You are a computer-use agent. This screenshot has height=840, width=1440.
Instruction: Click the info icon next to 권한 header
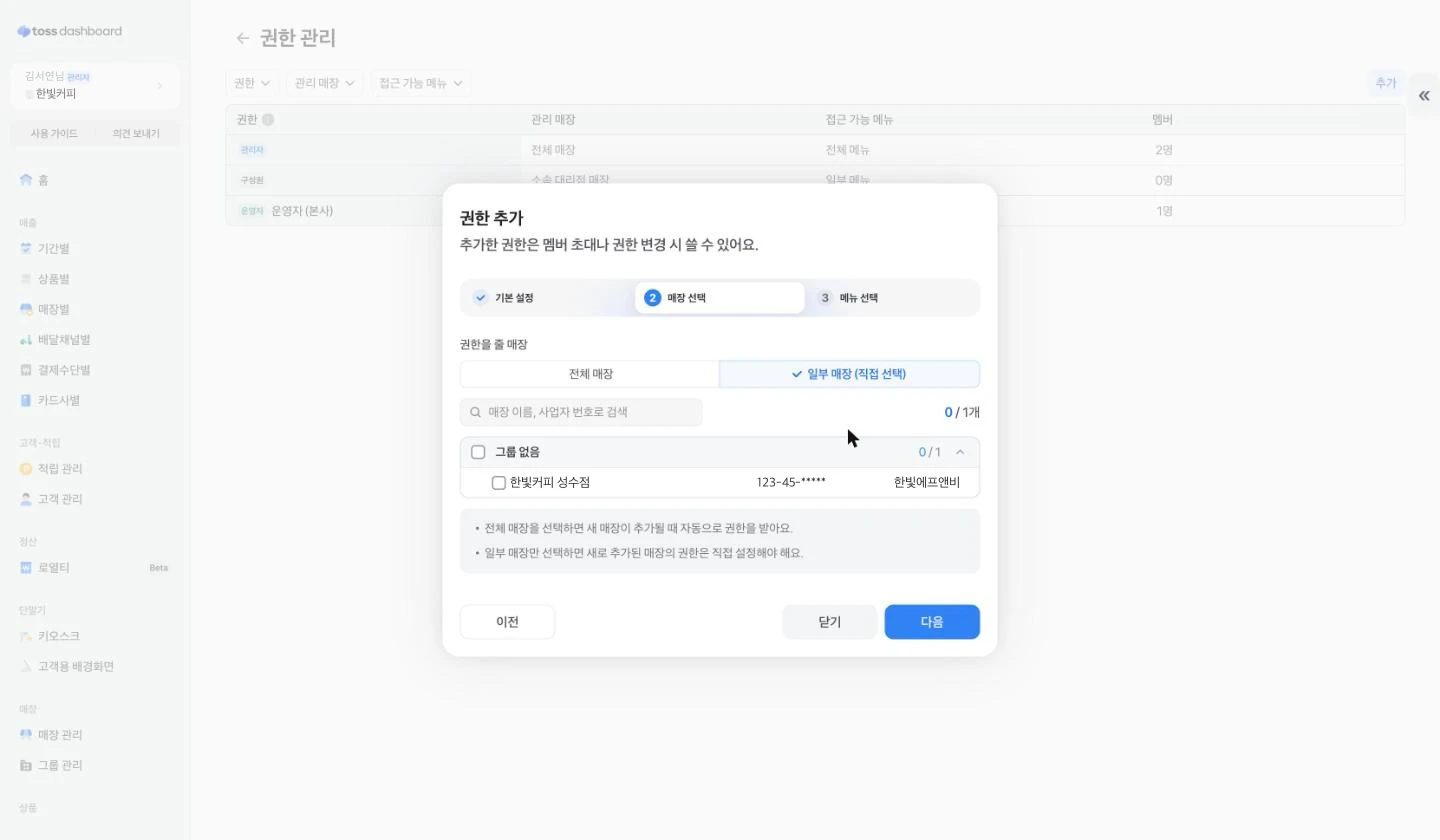coord(268,119)
